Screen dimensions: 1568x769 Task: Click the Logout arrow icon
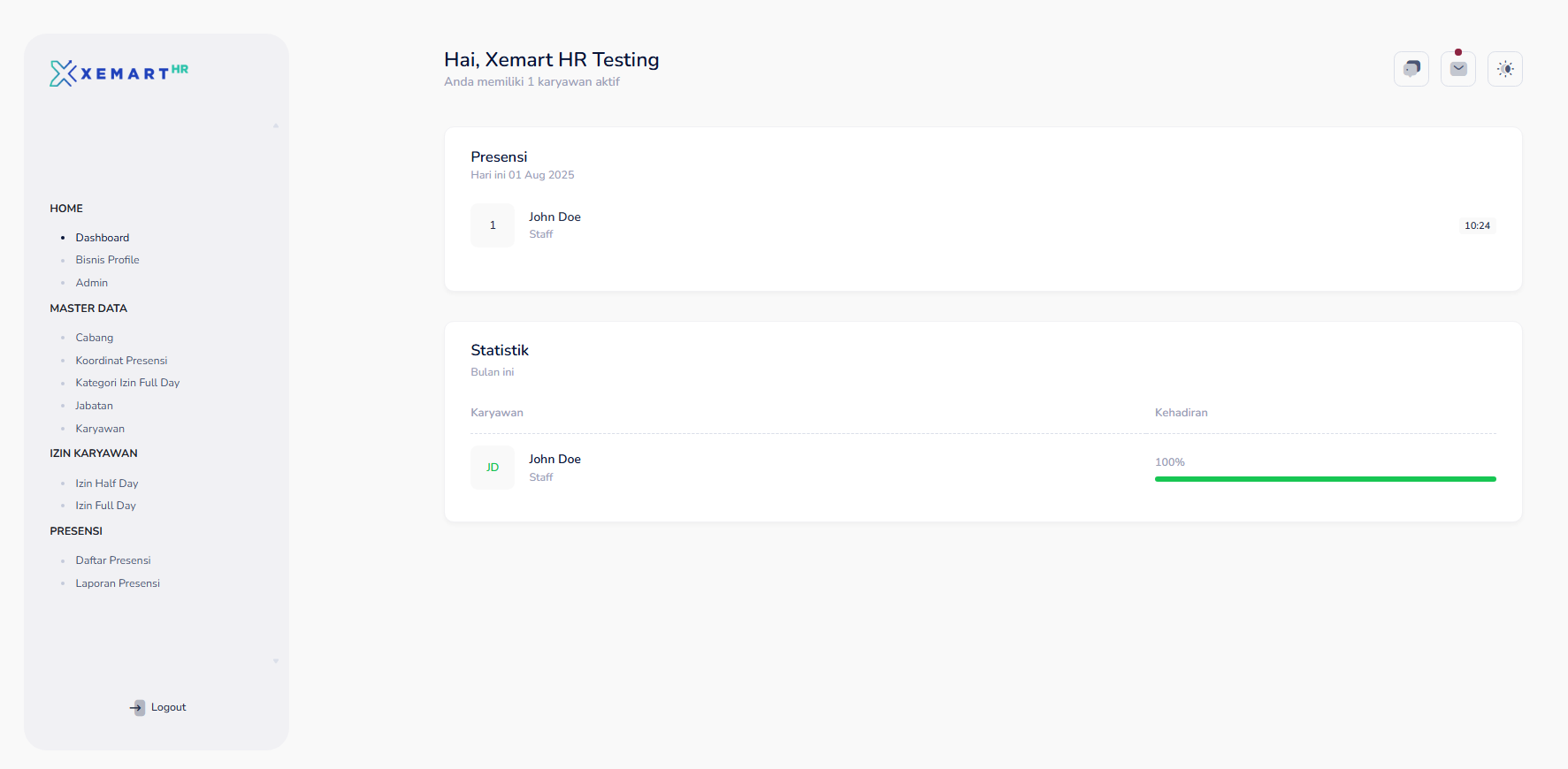(x=137, y=707)
